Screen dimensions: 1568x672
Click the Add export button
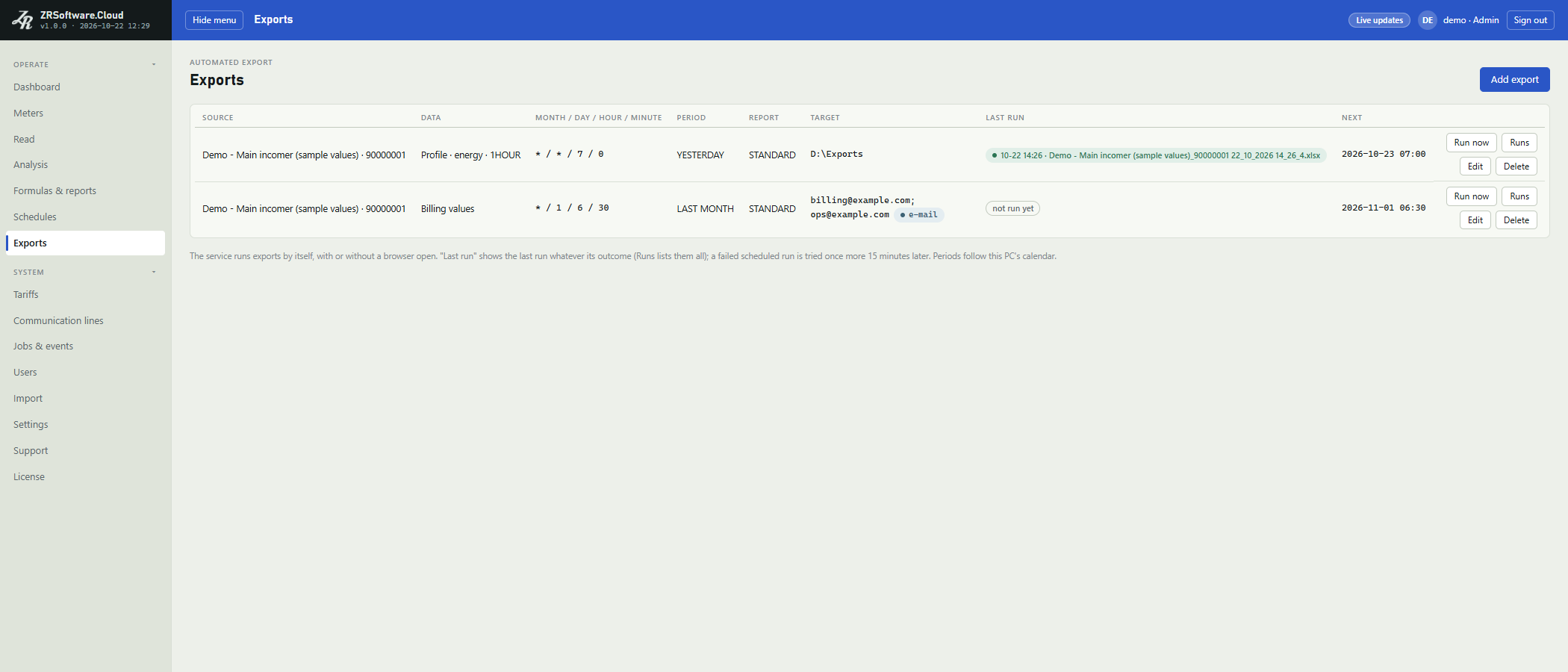point(1514,80)
